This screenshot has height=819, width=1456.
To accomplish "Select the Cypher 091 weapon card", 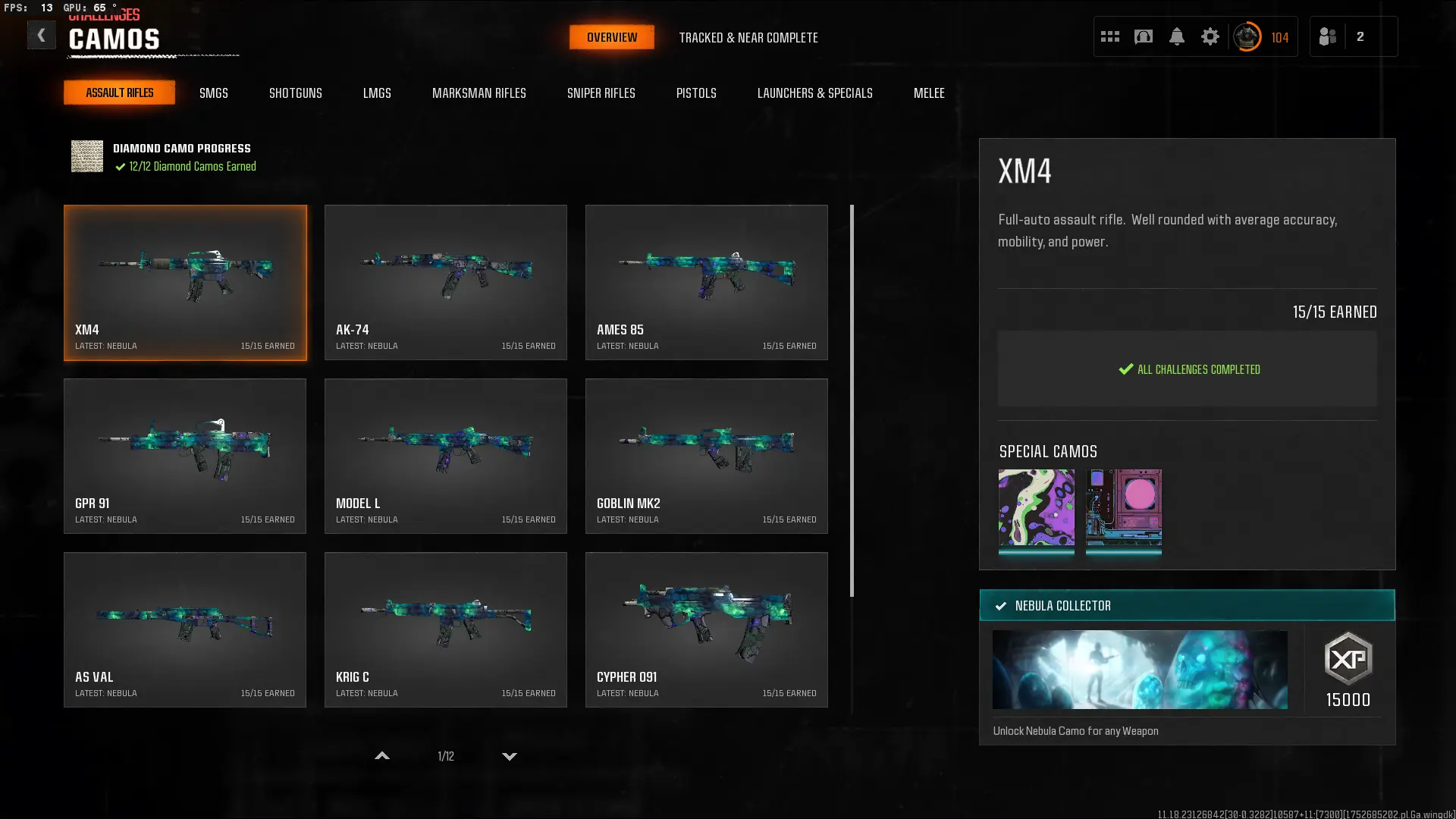I will coord(706,629).
